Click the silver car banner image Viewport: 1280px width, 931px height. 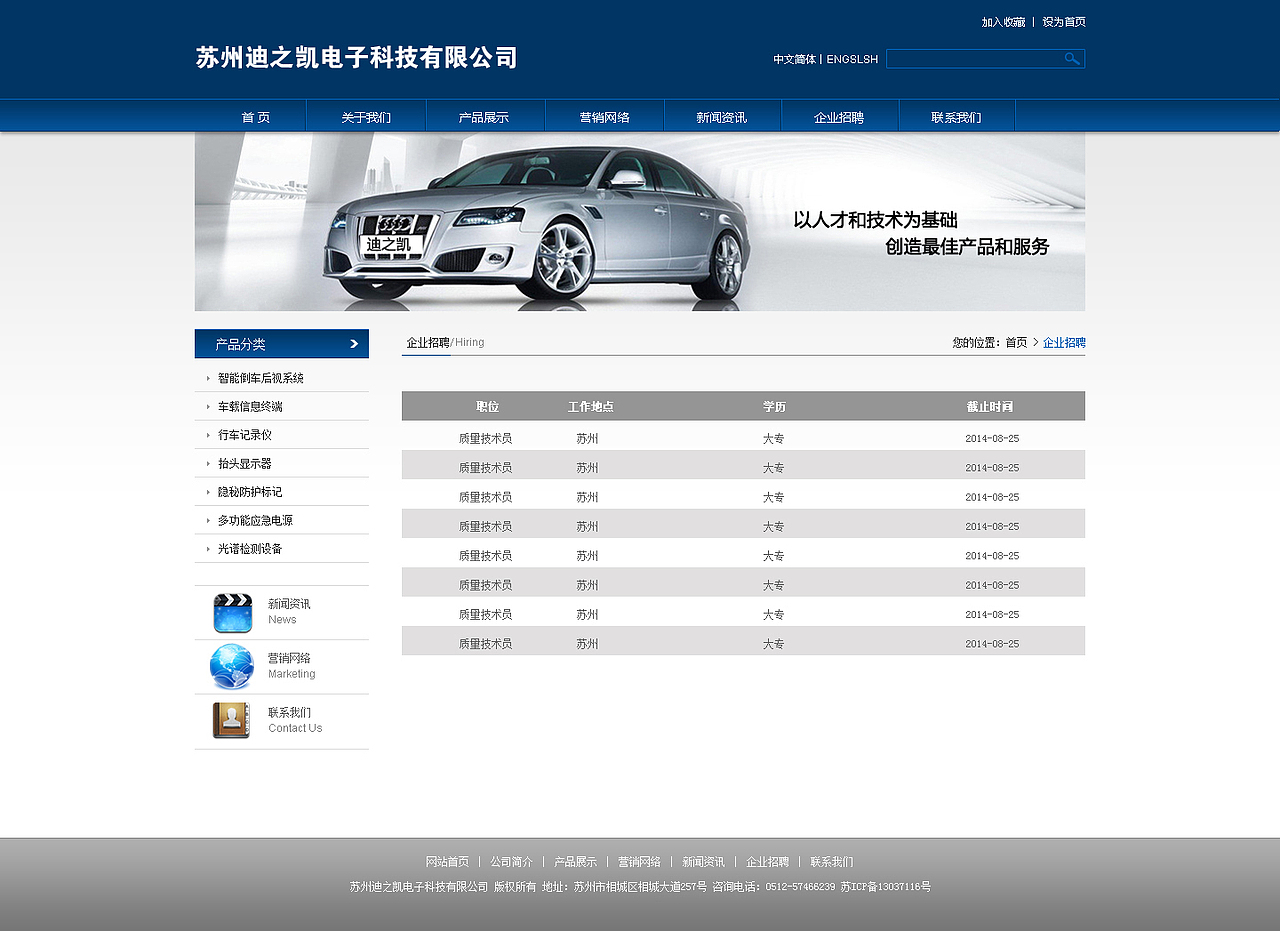640,222
